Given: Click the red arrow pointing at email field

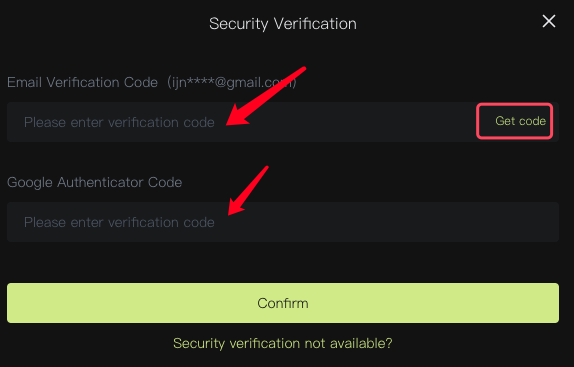Looking at the screenshot, I should (x=265, y=96).
